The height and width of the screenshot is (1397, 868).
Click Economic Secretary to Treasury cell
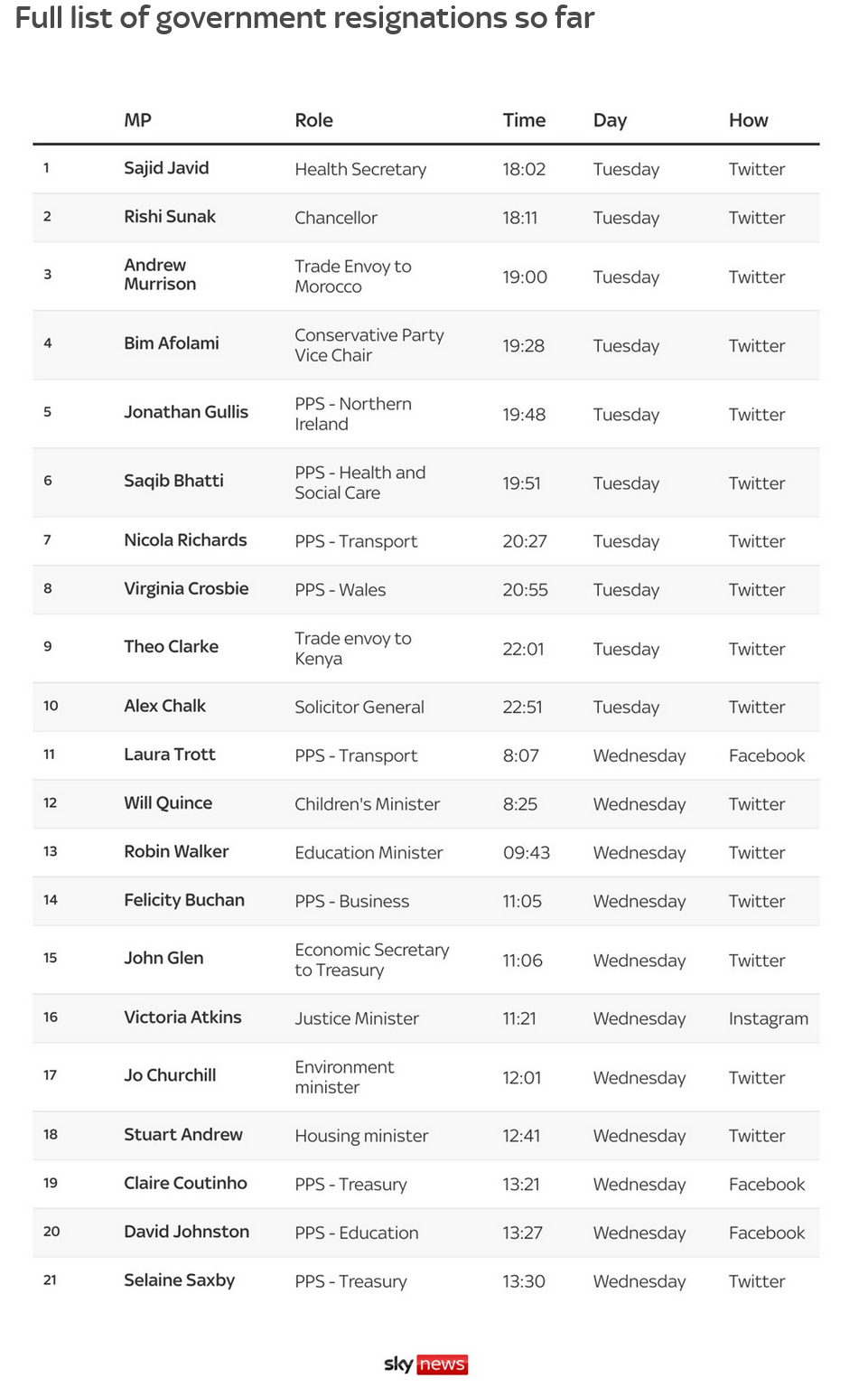click(x=372, y=960)
